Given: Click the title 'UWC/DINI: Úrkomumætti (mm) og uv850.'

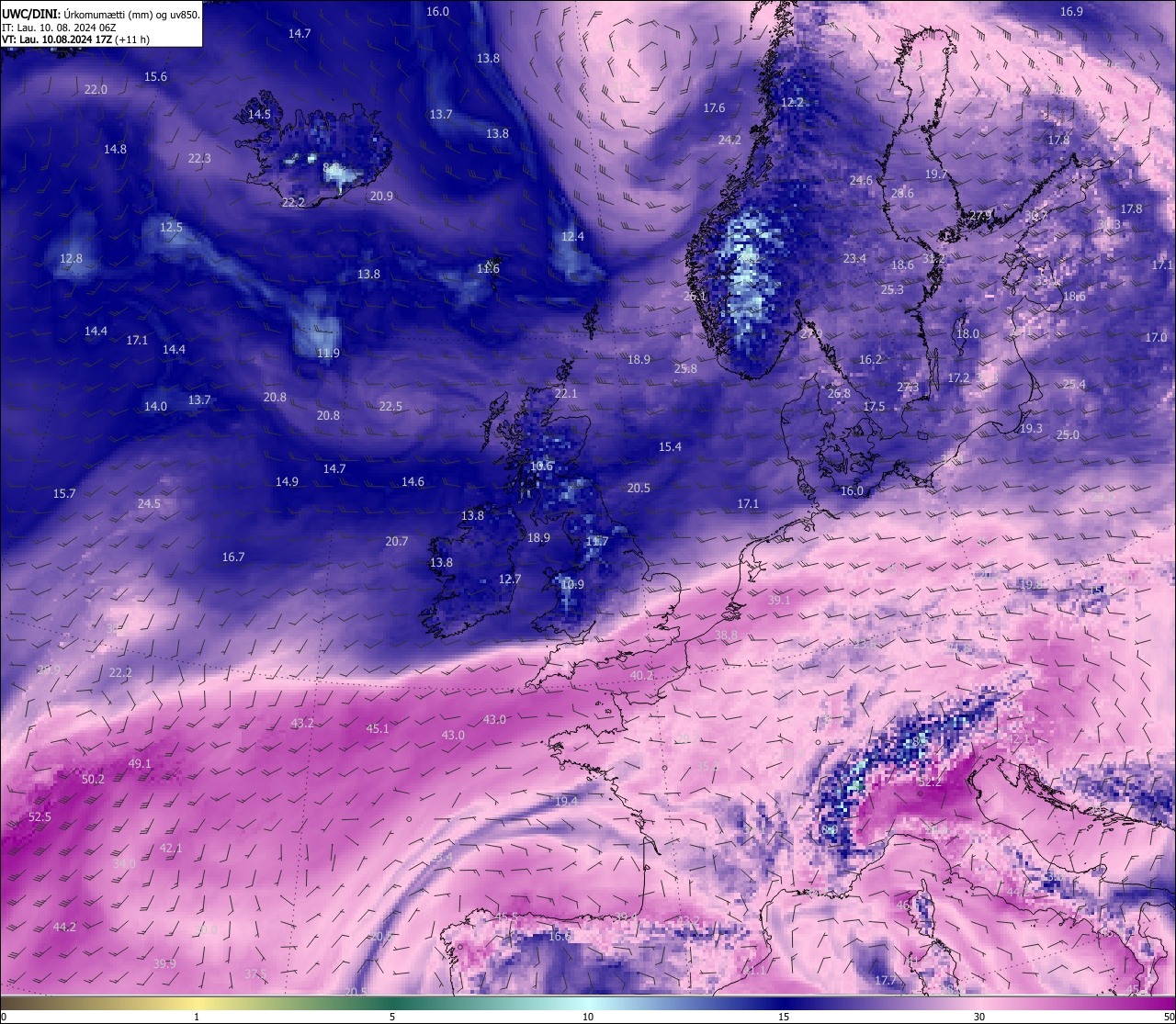Looking at the screenshot, I should pos(101,14).
